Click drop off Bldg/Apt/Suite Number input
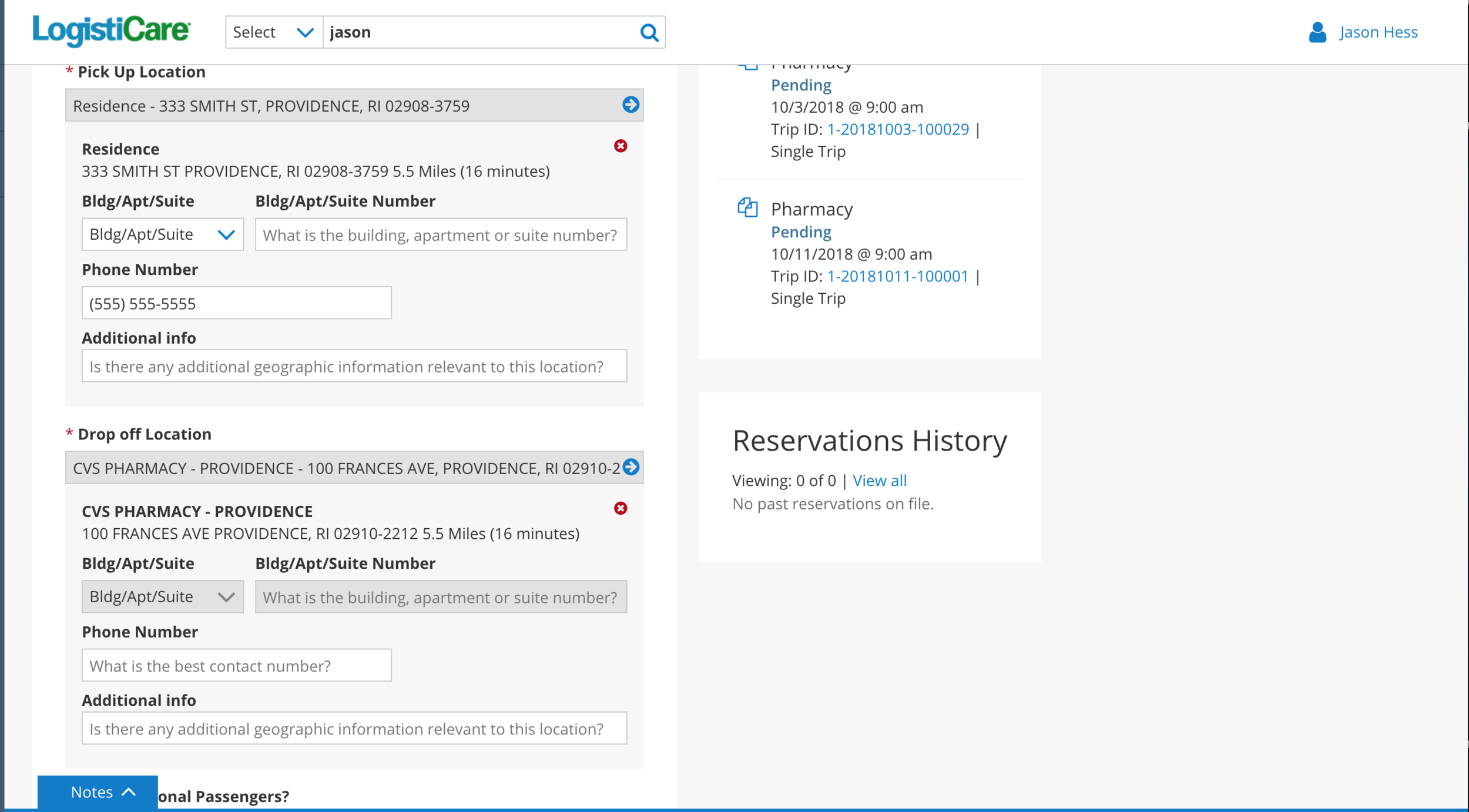This screenshot has width=1469, height=812. pos(441,597)
